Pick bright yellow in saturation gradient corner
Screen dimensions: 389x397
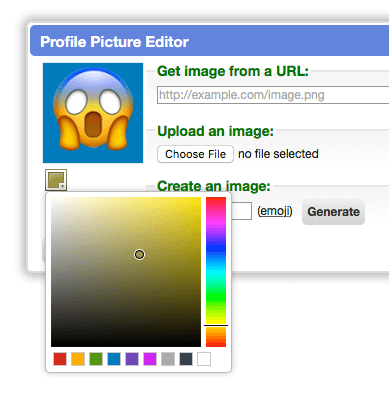tap(197, 201)
